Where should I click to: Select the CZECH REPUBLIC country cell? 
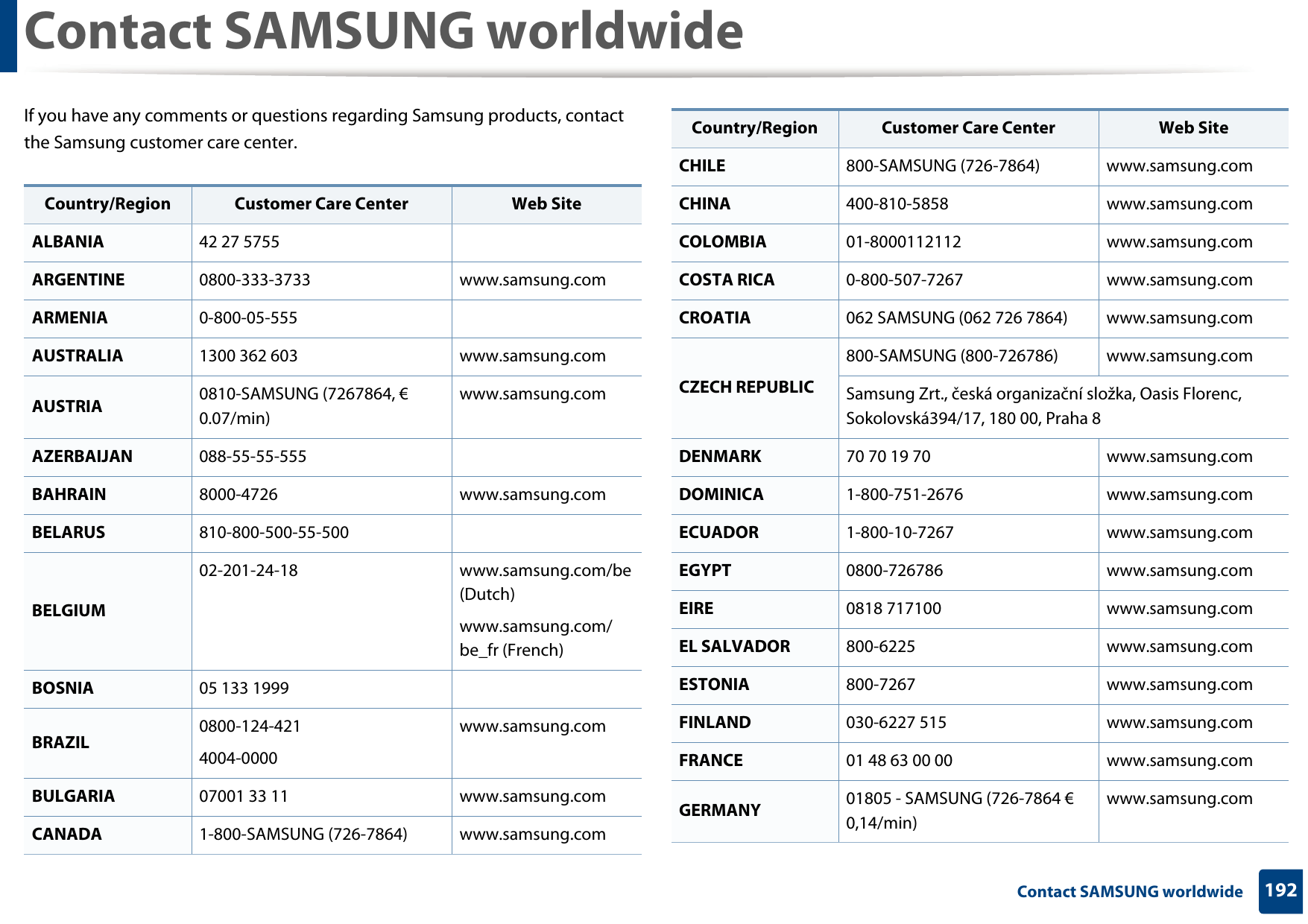point(754,387)
